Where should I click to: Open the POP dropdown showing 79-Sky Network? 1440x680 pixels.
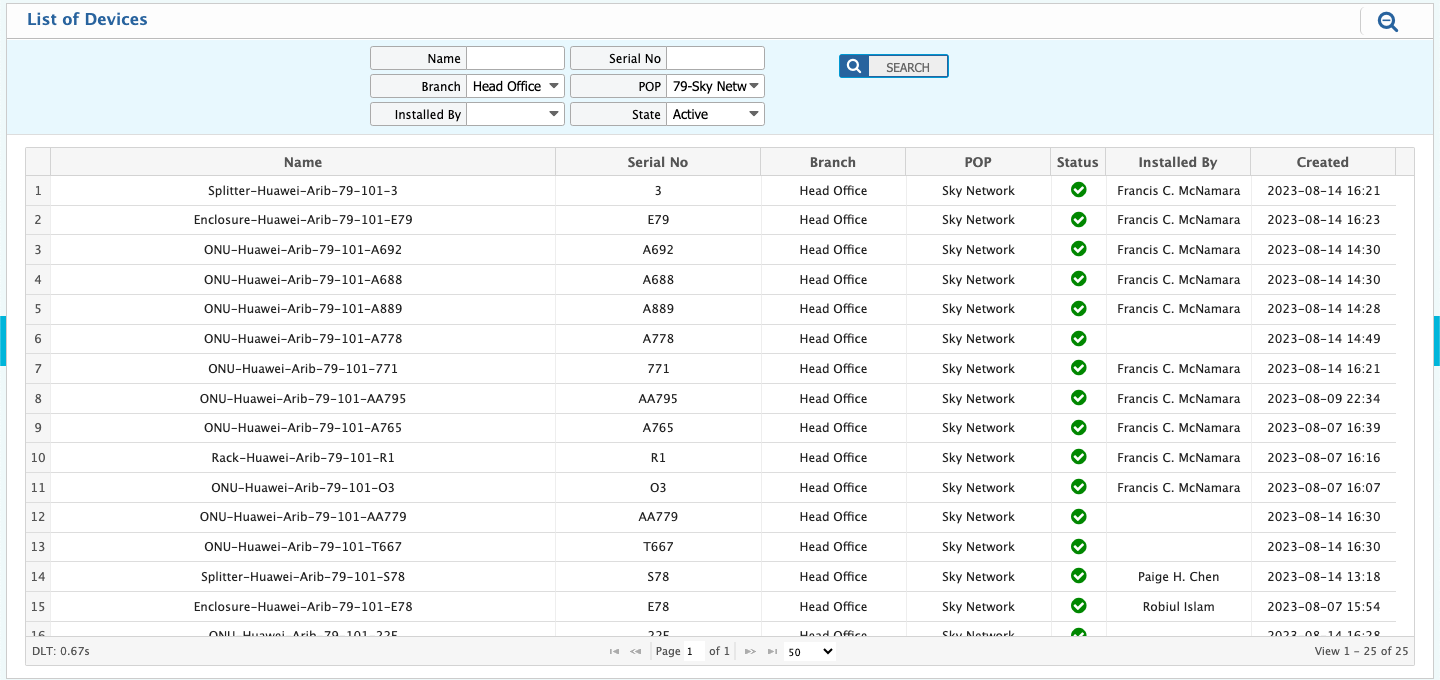(715, 86)
